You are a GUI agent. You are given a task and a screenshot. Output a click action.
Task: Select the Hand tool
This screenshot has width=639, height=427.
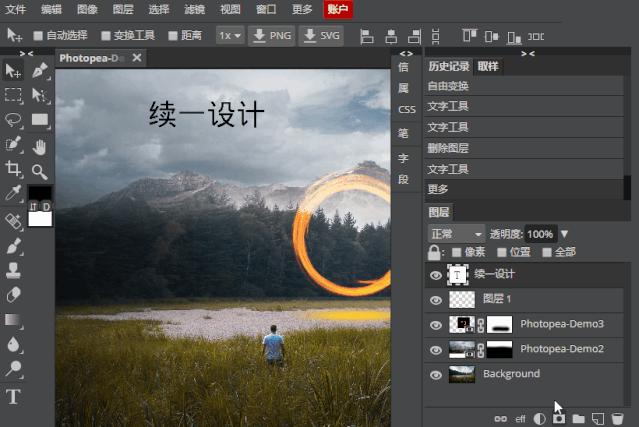tap(40, 147)
